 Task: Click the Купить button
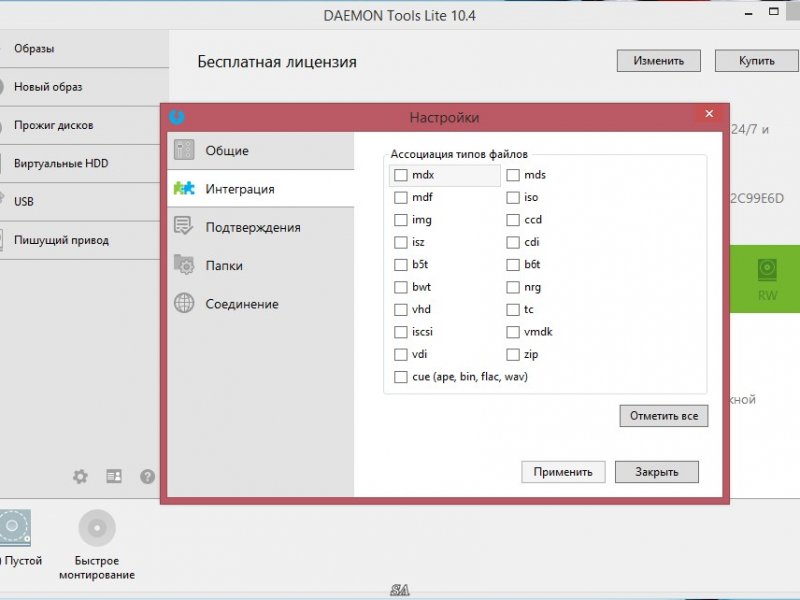click(x=757, y=61)
